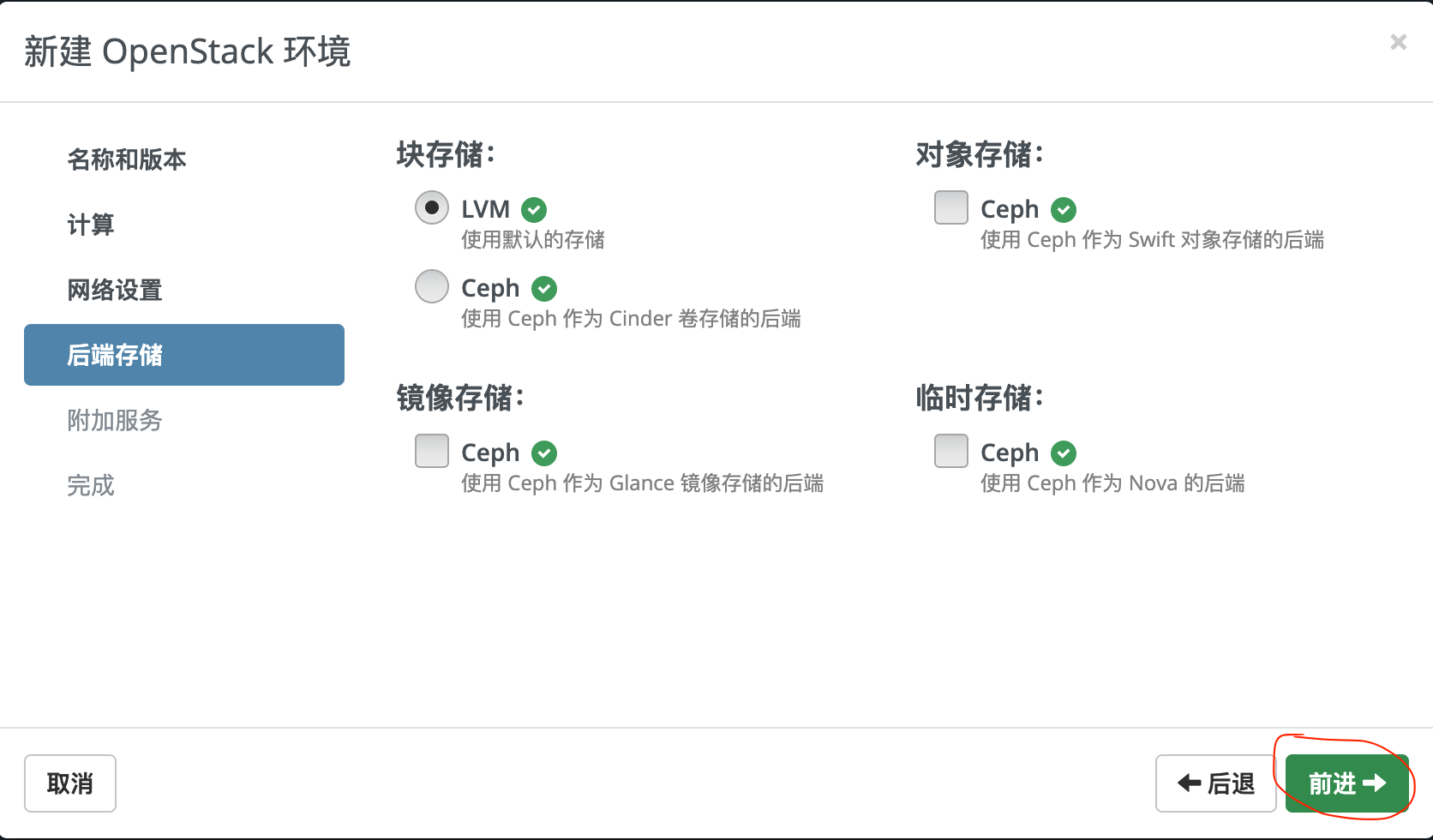
Task: Select LVM radio button for block storage
Action: click(x=432, y=207)
